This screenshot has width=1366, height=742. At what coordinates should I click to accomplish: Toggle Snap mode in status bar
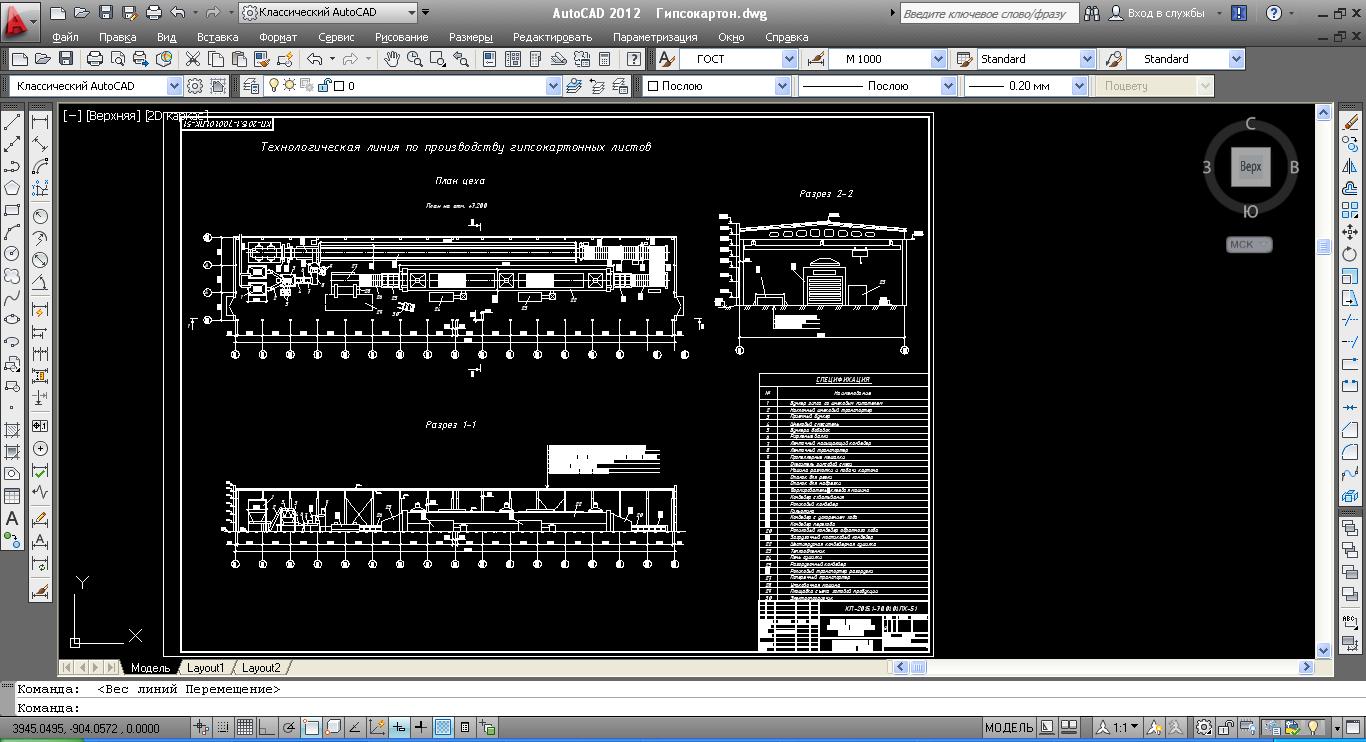tap(222, 728)
